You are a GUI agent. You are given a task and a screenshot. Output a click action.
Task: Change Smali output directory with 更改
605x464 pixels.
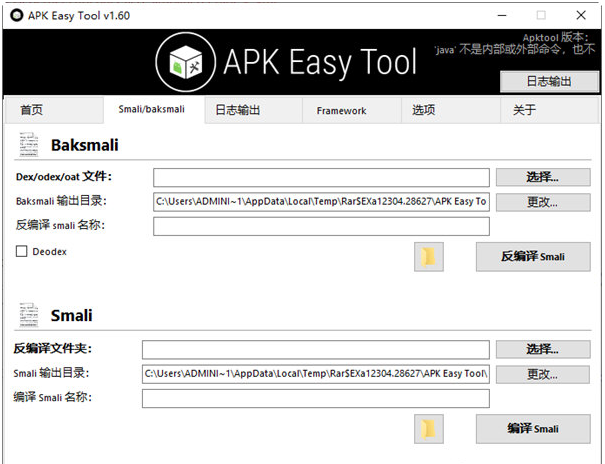pos(543,374)
